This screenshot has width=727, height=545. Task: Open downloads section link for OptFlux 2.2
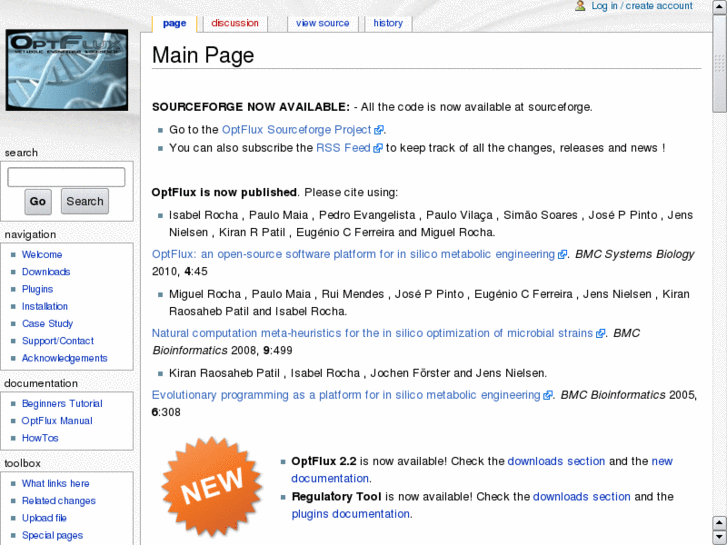[556, 461]
